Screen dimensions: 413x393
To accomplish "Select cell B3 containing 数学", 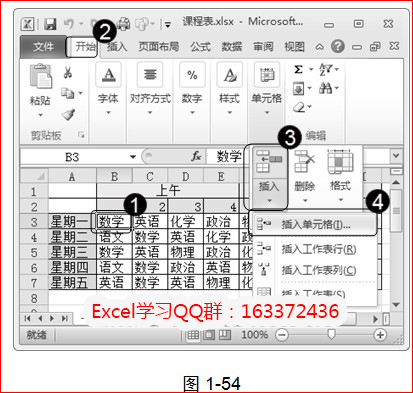I will click(x=114, y=221).
